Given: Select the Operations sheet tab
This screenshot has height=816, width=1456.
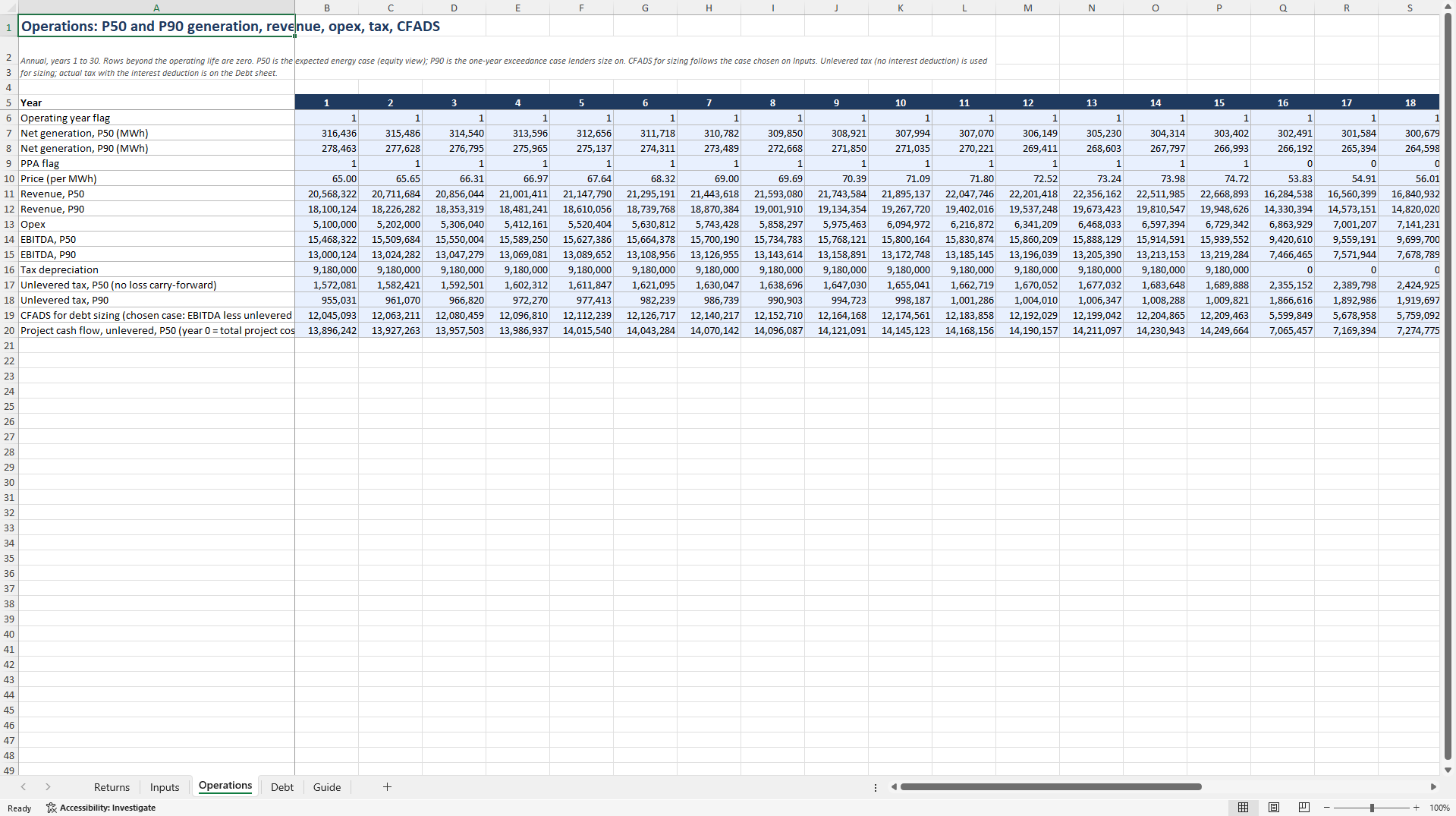Looking at the screenshot, I should pyautogui.click(x=225, y=786).
